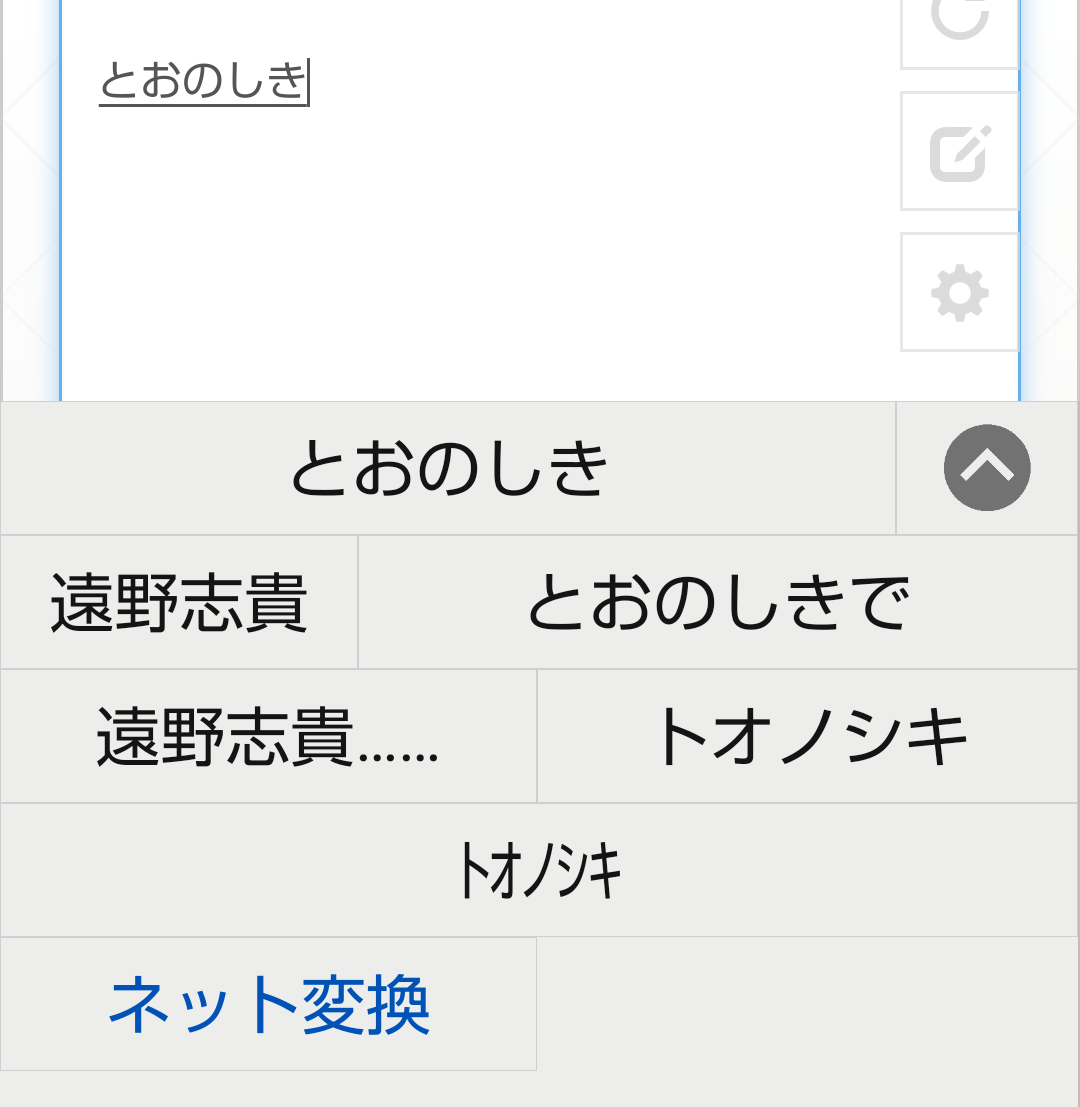Screen dimensions: 1080x1107
Task: Choose the kanji candidate 遠野志貴
Action: pyautogui.click(x=179, y=602)
